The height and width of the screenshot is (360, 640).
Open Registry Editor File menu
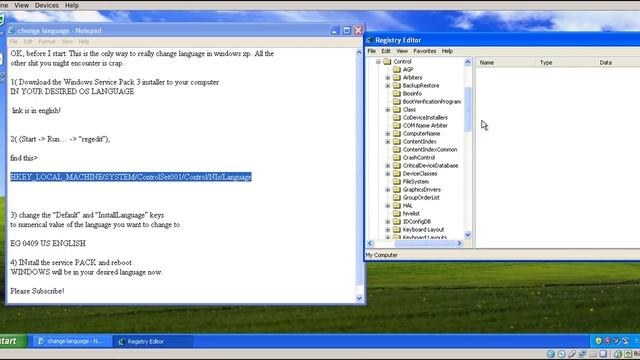click(x=372, y=51)
